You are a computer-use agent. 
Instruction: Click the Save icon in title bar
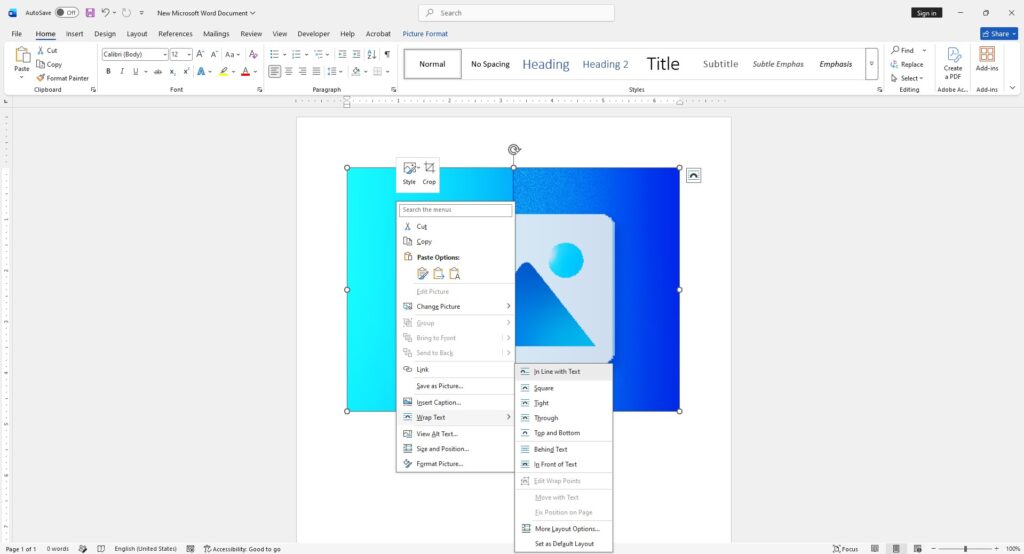90,12
